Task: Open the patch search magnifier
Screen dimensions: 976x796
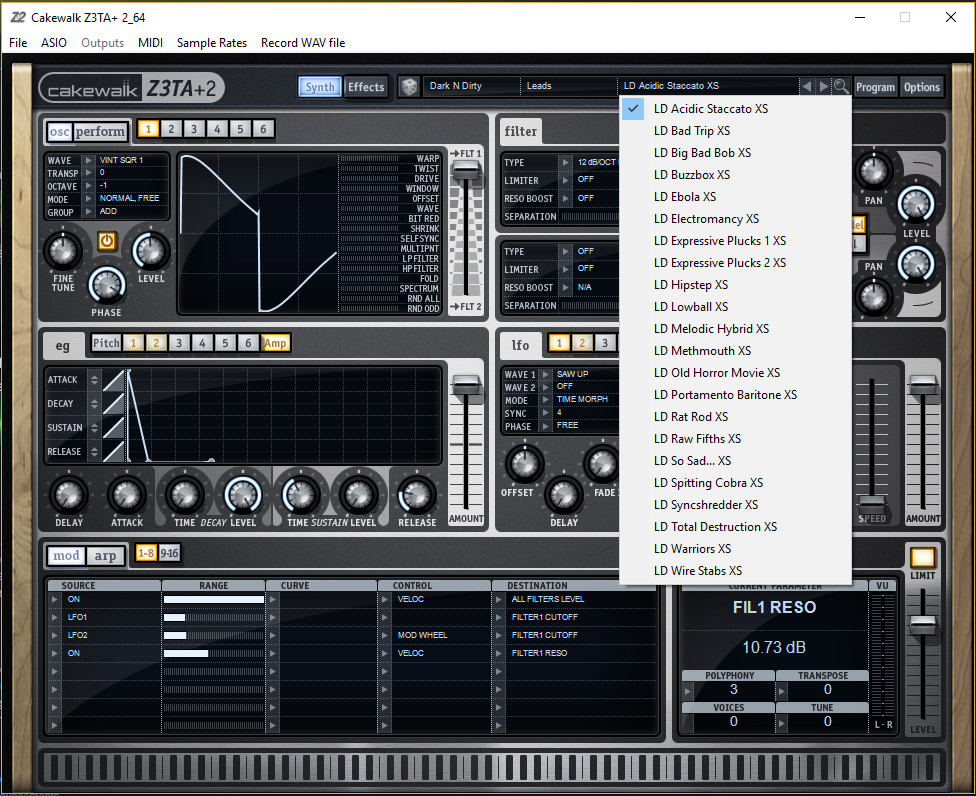Action: pos(842,85)
